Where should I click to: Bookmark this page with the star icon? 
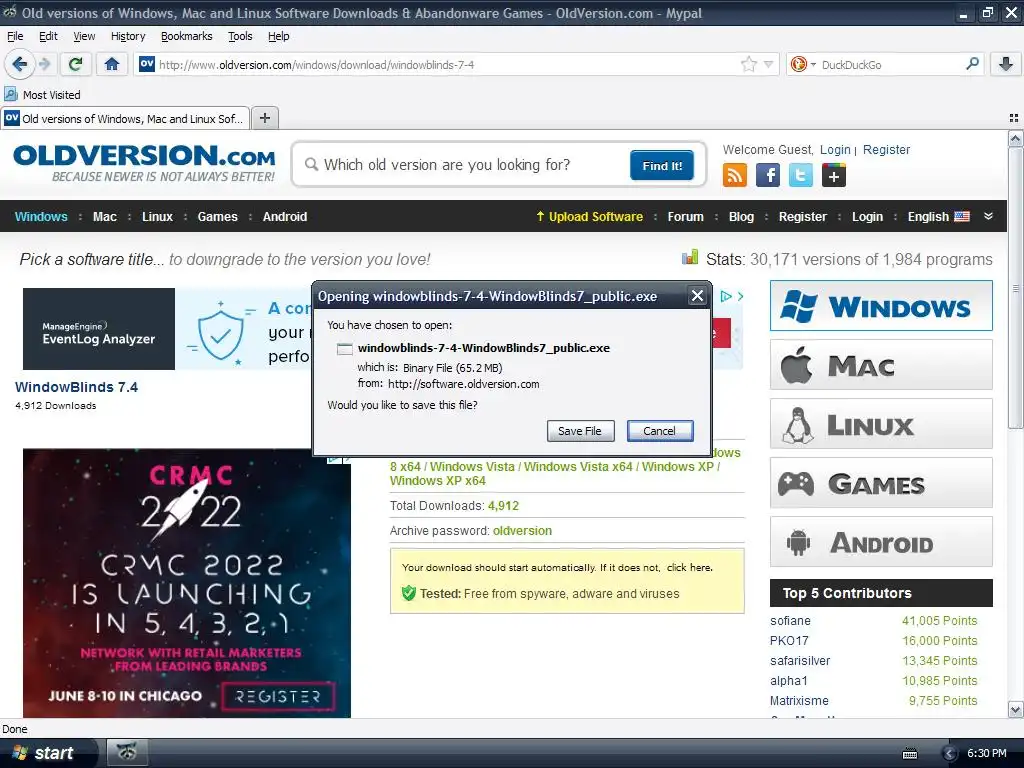click(x=748, y=64)
